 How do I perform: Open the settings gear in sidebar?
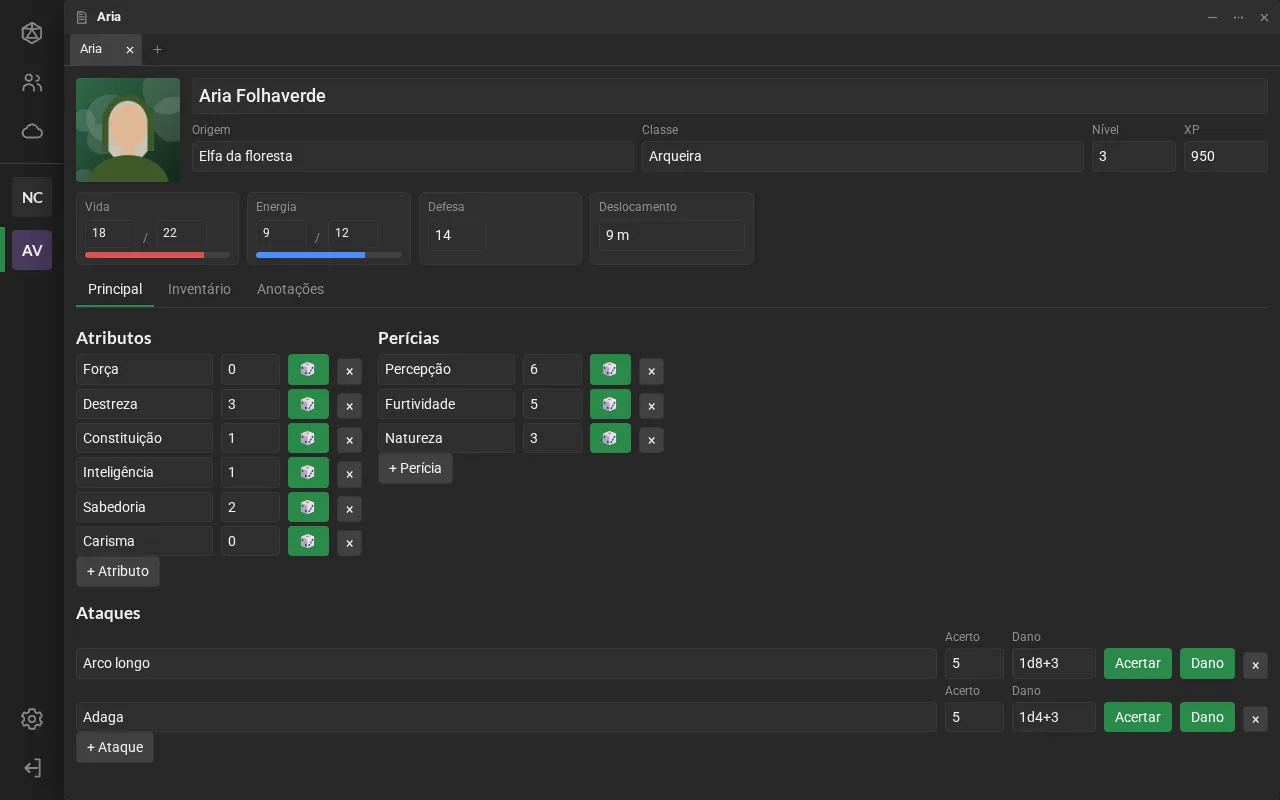click(x=32, y=719)
